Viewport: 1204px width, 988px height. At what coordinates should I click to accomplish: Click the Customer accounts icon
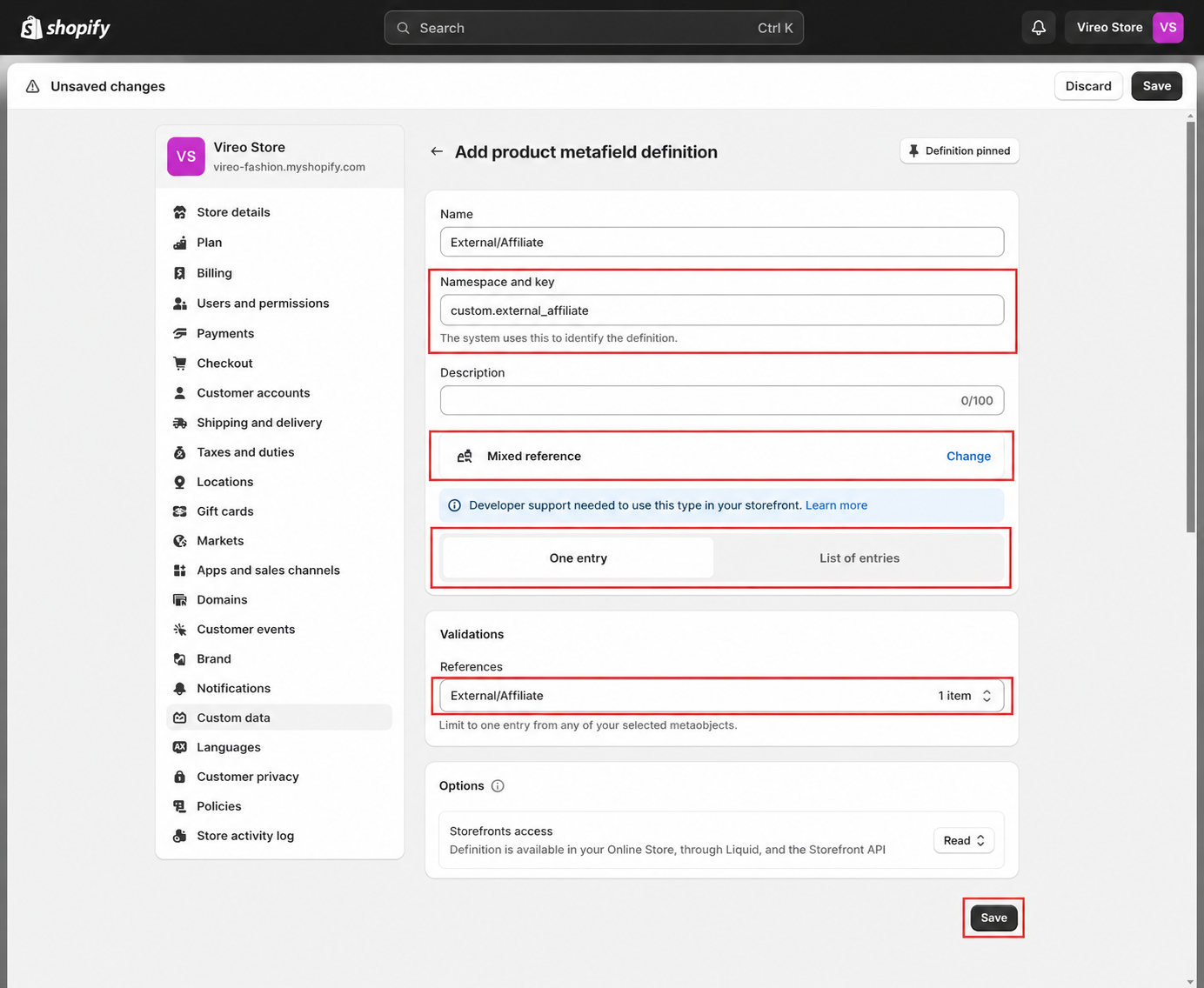point(180,393)
